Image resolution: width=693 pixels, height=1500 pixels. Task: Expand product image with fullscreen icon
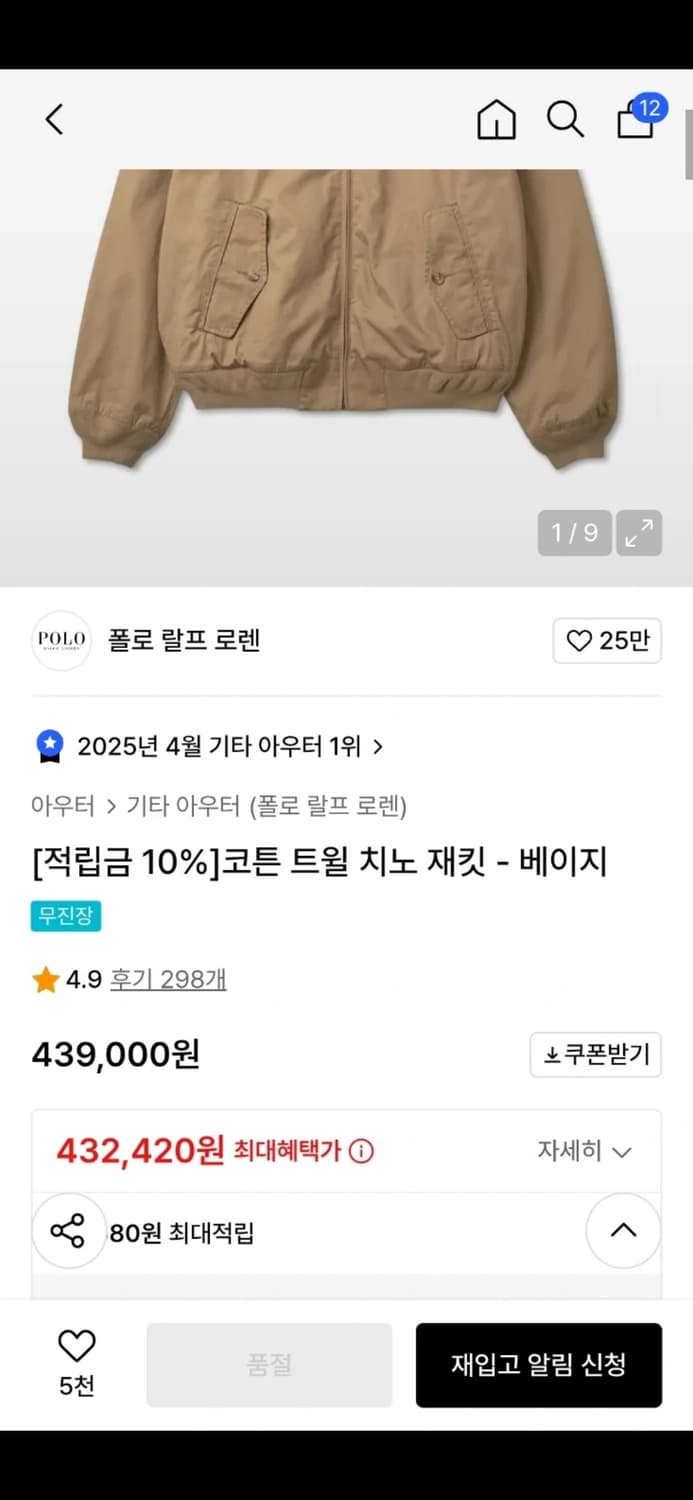tap(639, 533)
